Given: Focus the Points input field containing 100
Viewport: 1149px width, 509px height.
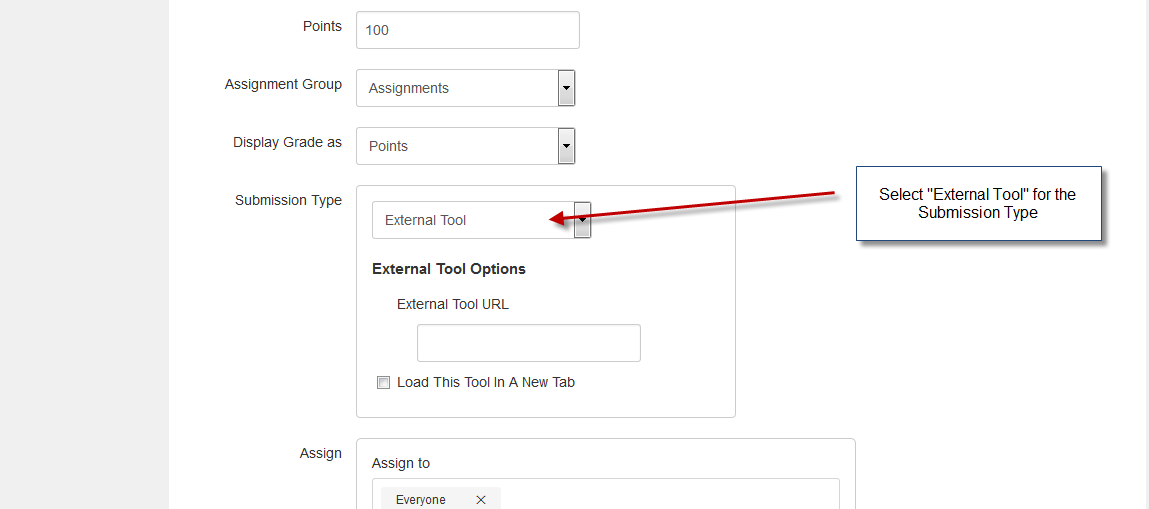Looking at the screenshot, I should coord(468,30).
